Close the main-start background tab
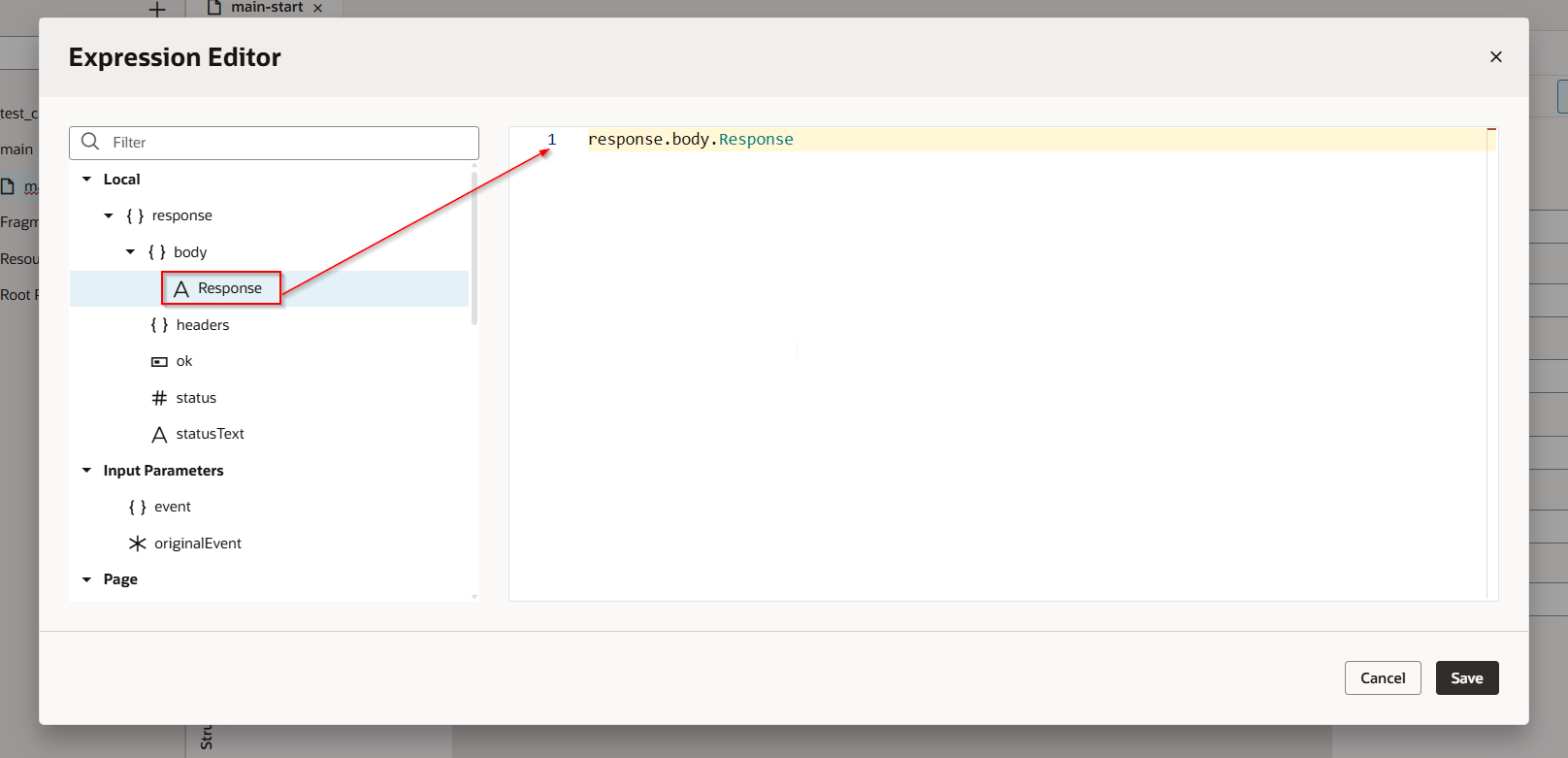Image resolution: width=1568 pixels, height=758 pixels. [317, 8]
